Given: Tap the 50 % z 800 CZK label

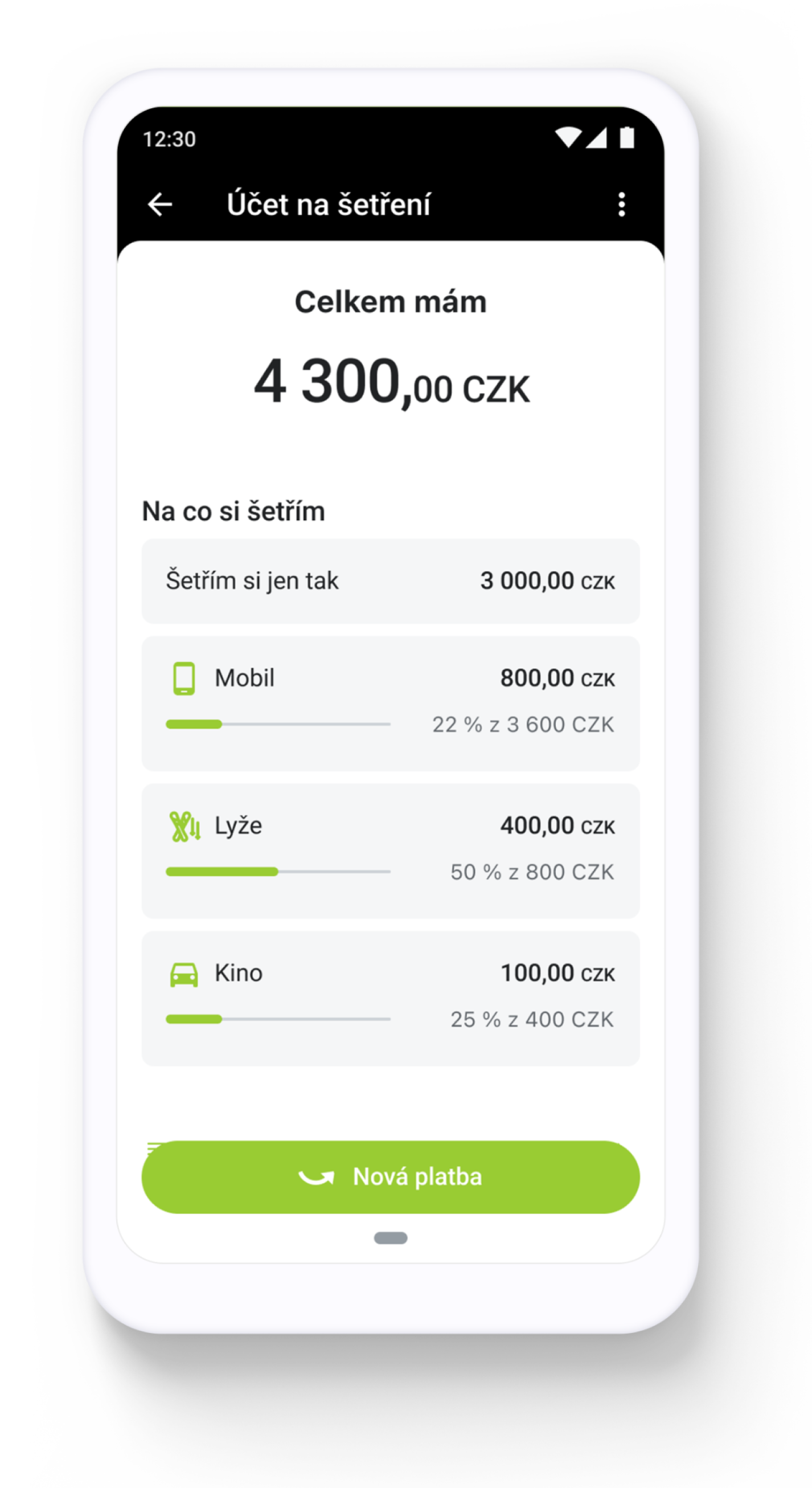Looking at the screenshot, I should (x=532, y=872).
